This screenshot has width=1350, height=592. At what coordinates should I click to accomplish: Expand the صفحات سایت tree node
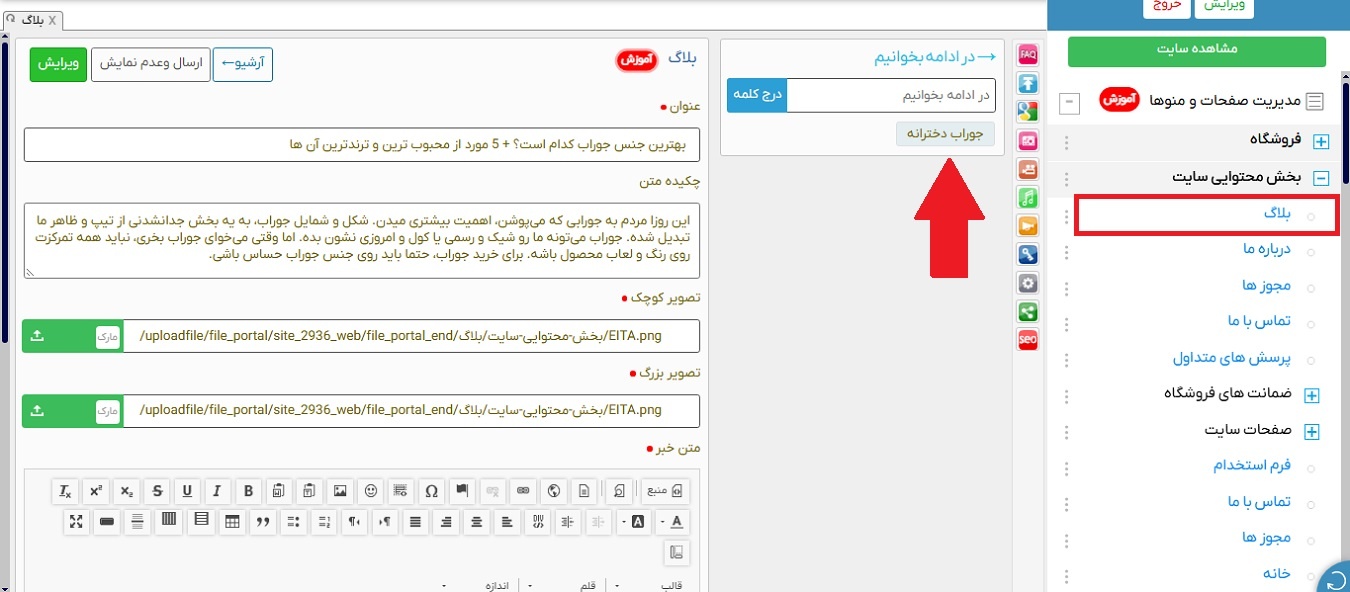click(1312, 432)
